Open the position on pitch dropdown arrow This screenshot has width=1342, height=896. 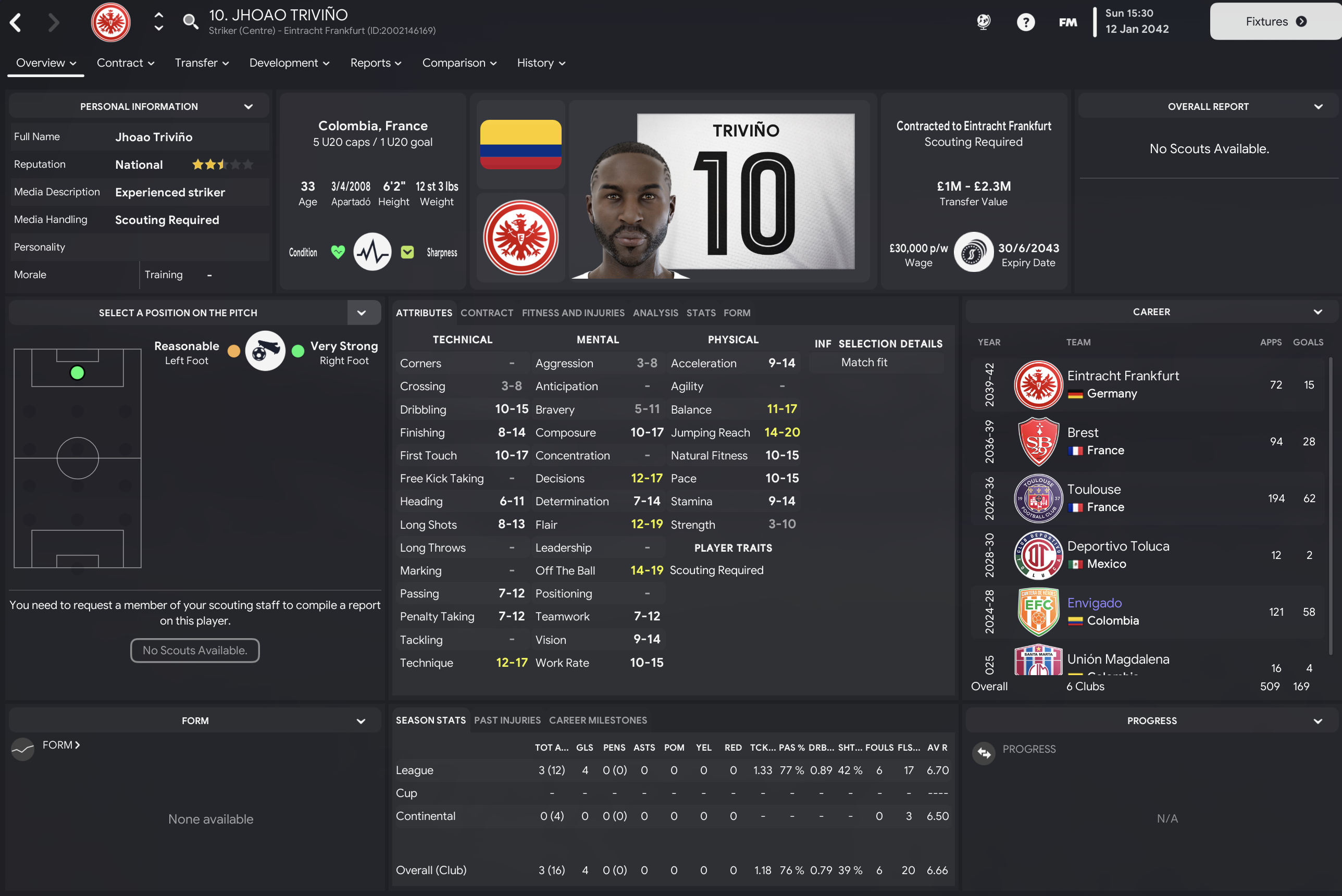pos(362,313)
